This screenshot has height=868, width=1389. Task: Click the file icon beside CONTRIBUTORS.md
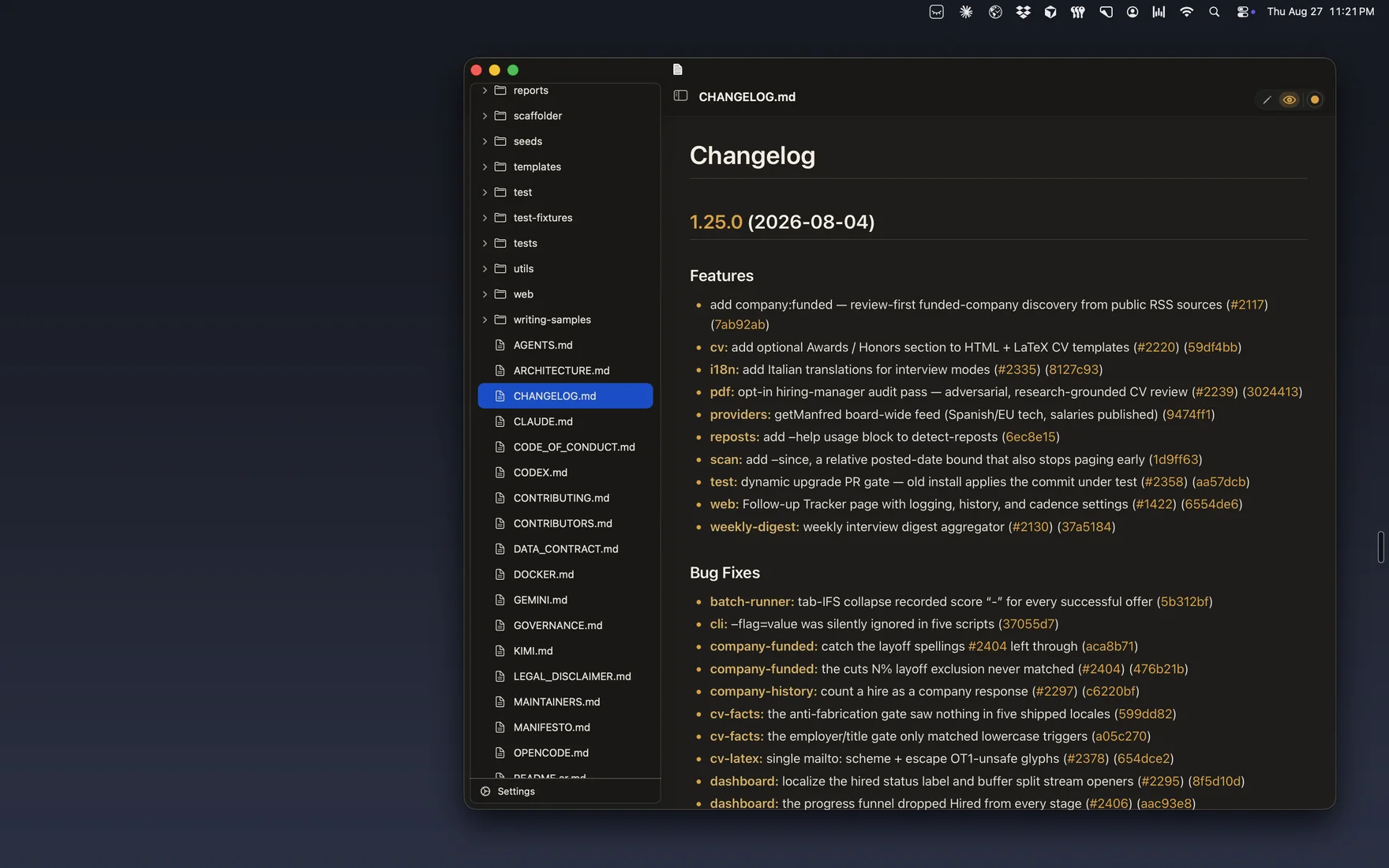[x=500, y=523]
